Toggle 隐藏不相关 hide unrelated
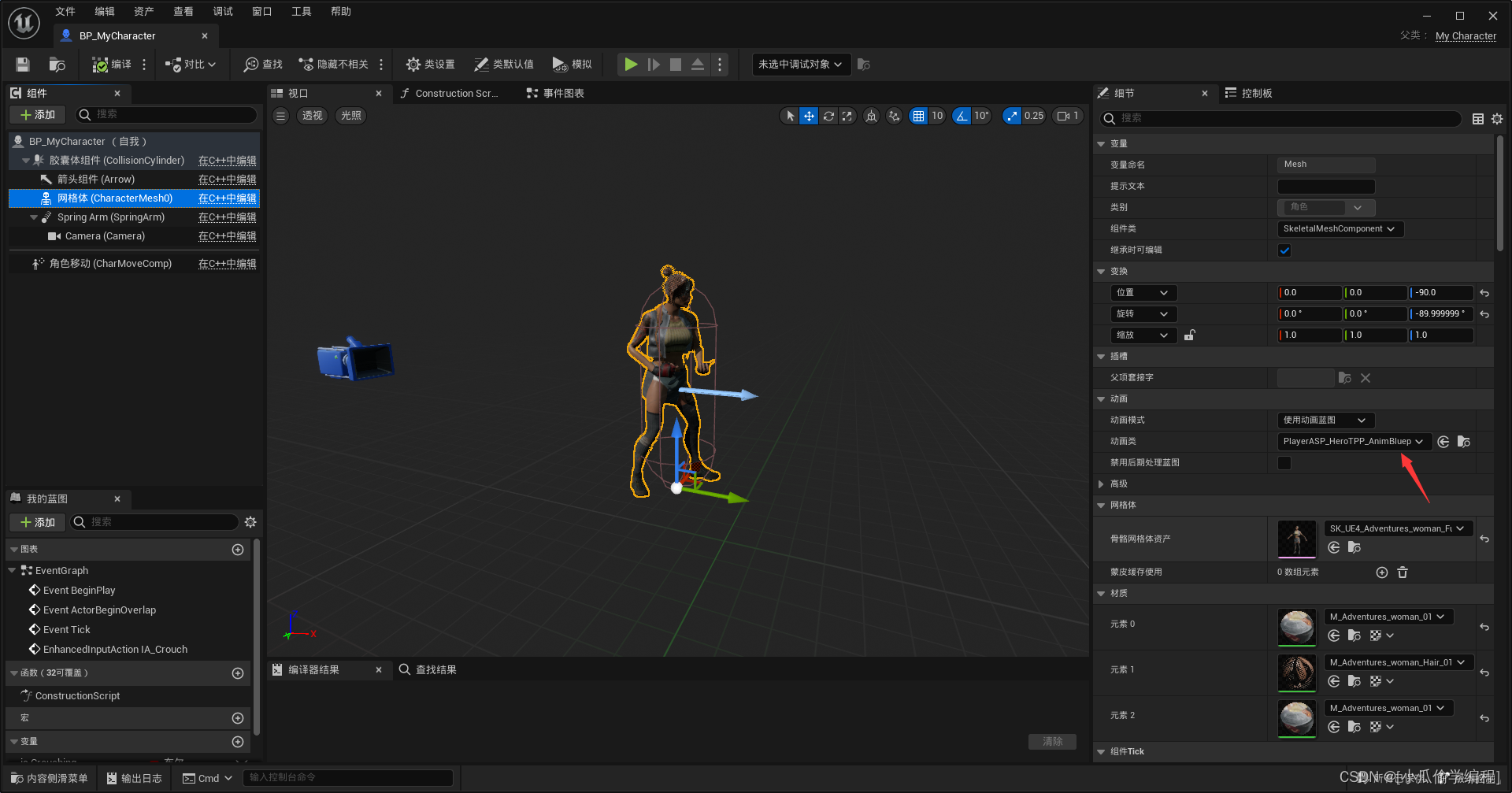This screenshot has width=1512, height=793. 333,65
